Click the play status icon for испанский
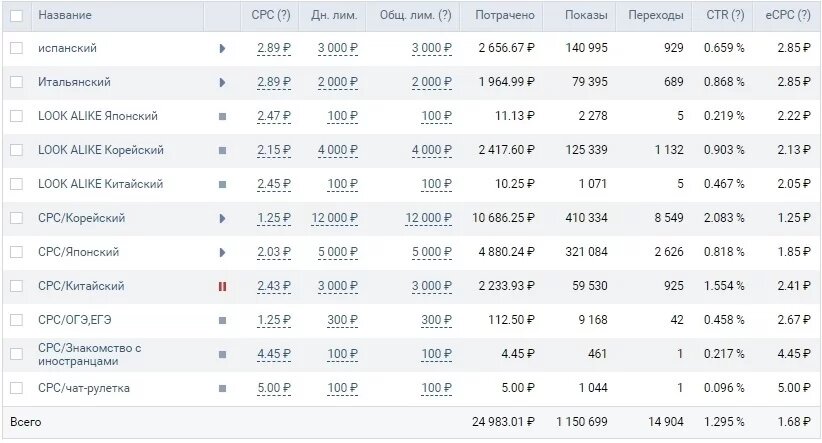Viewport: 822px width, 443px height. (222, 48)
